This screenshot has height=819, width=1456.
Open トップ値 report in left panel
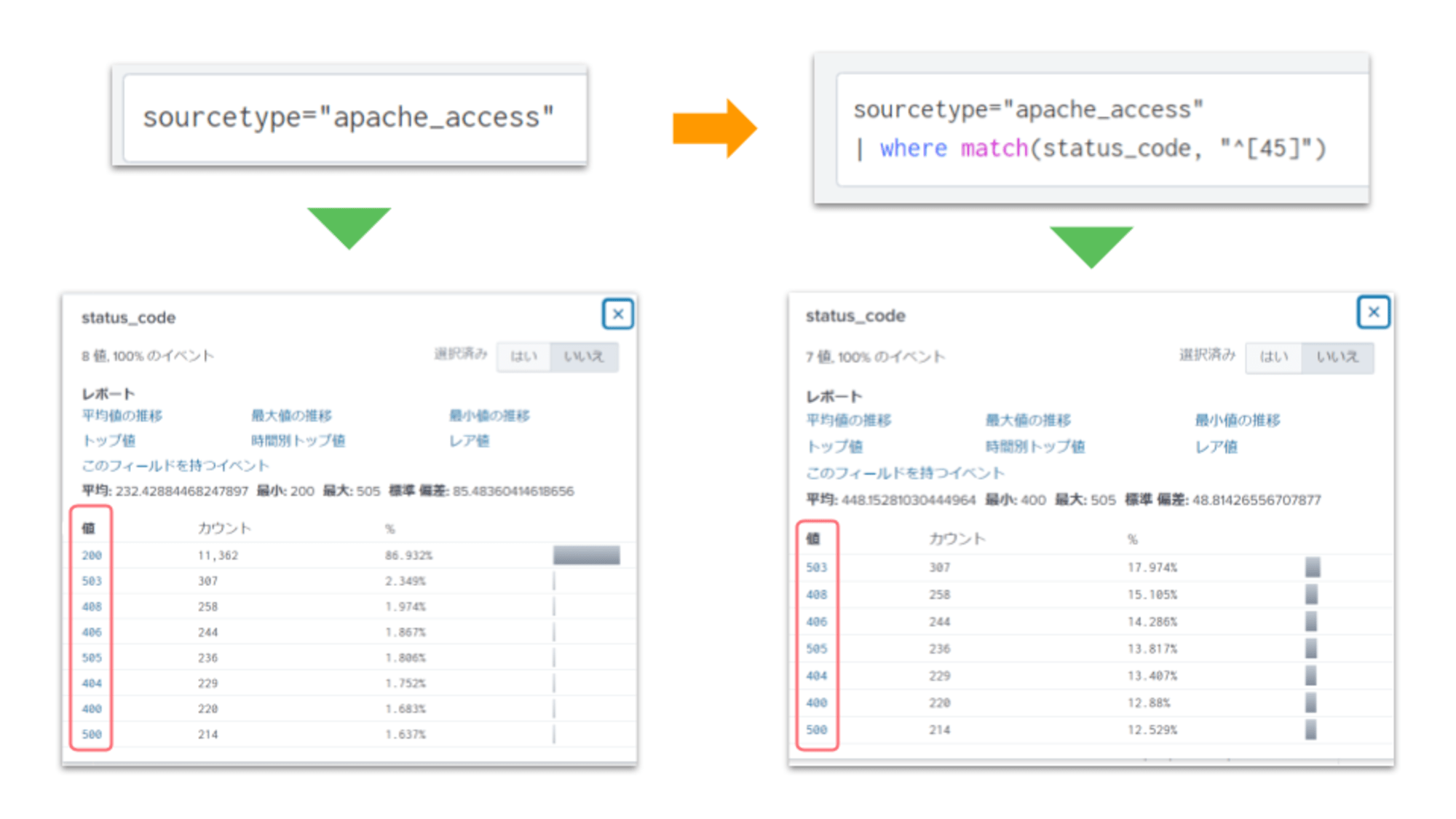[108, 440]
